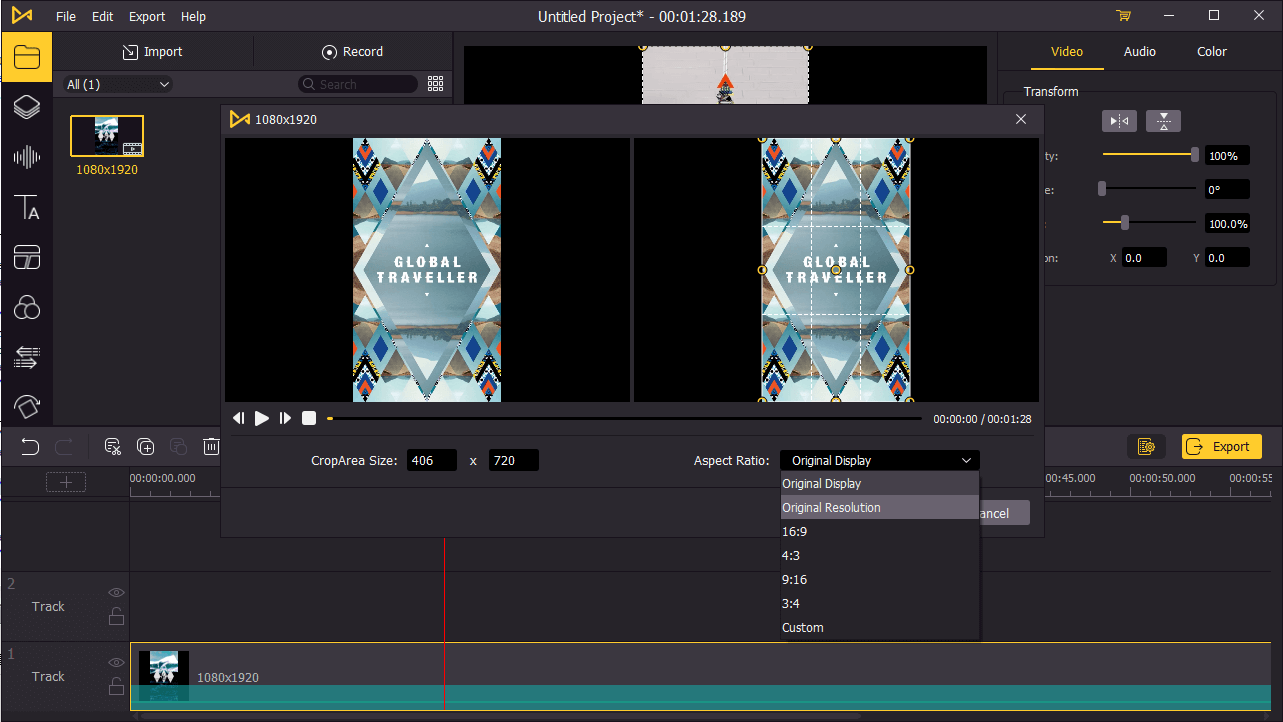Open the Text panel in sidebar

click(27, 208)
